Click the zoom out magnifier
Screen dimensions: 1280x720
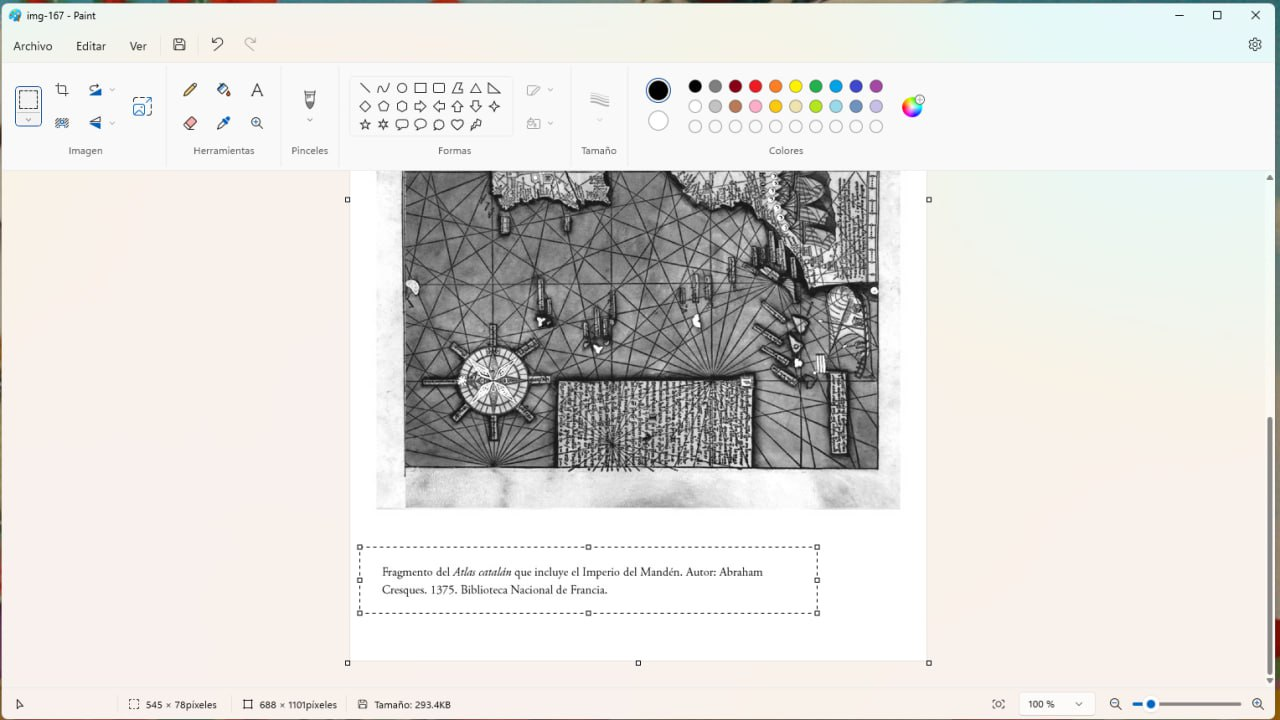pos(1115,704)
